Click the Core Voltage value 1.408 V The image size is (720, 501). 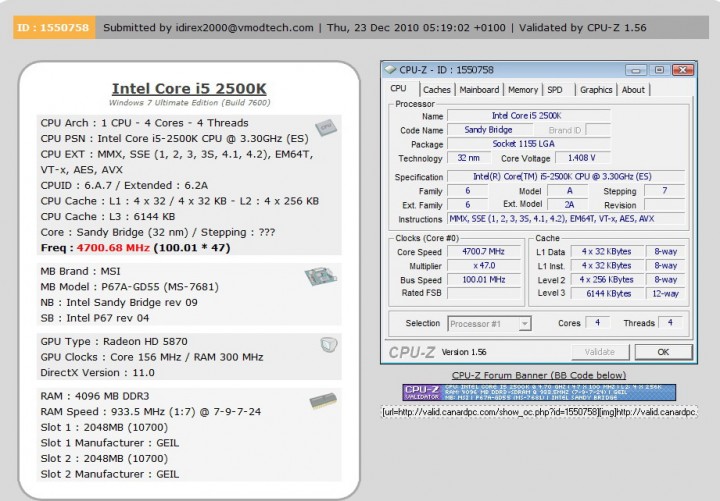click(582, 158)
